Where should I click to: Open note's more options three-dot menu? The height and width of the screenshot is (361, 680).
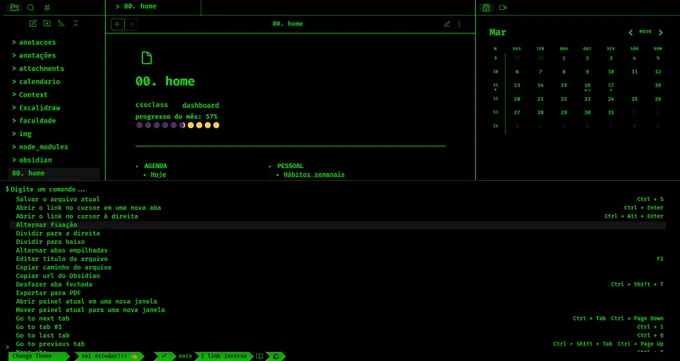coord(460,24)
